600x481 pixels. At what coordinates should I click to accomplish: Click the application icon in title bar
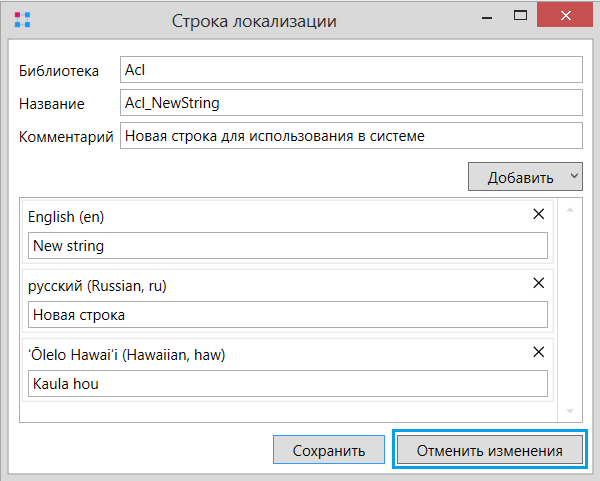[22, 20]
